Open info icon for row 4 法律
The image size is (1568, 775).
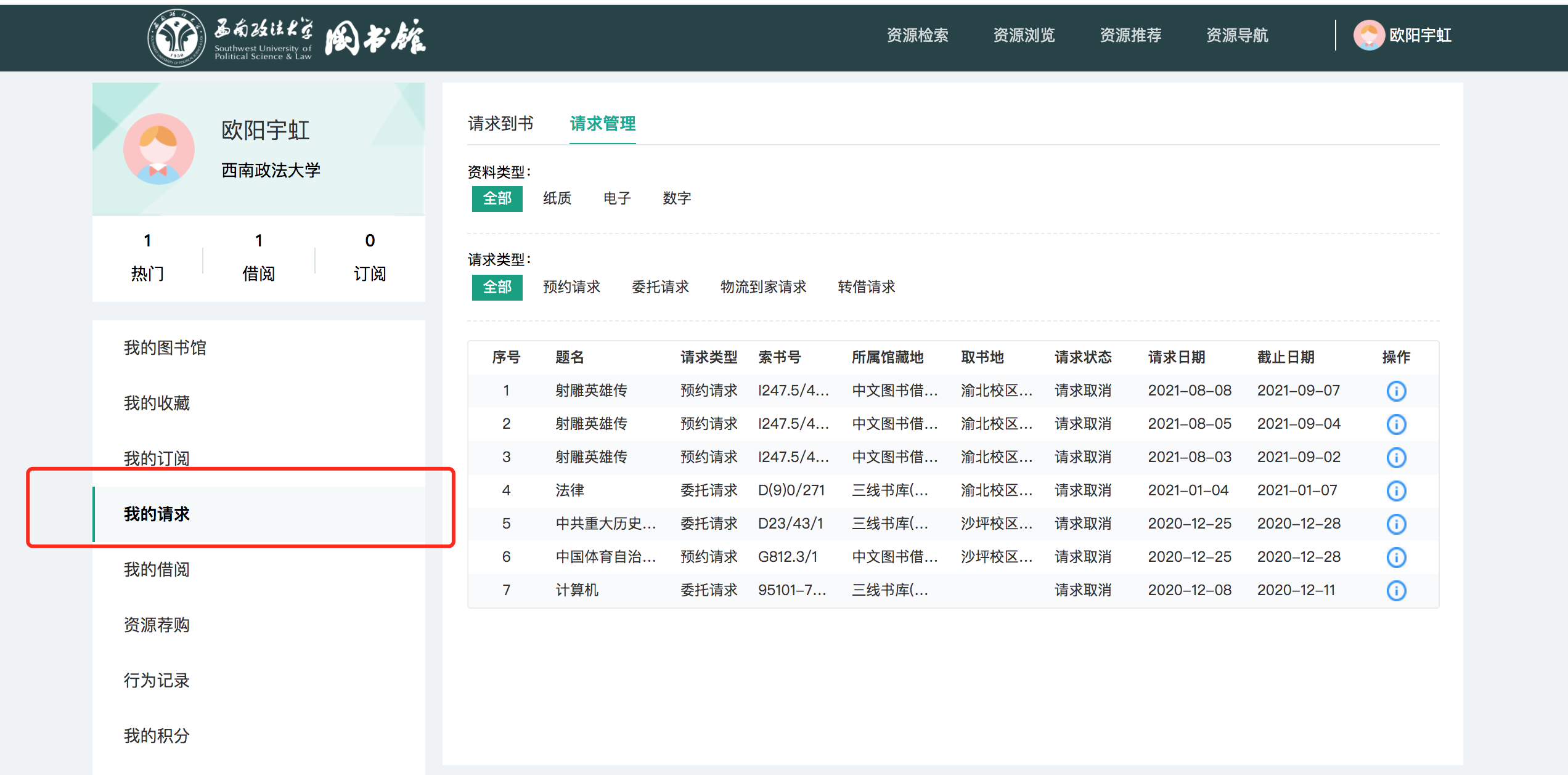coord(1396,491)
